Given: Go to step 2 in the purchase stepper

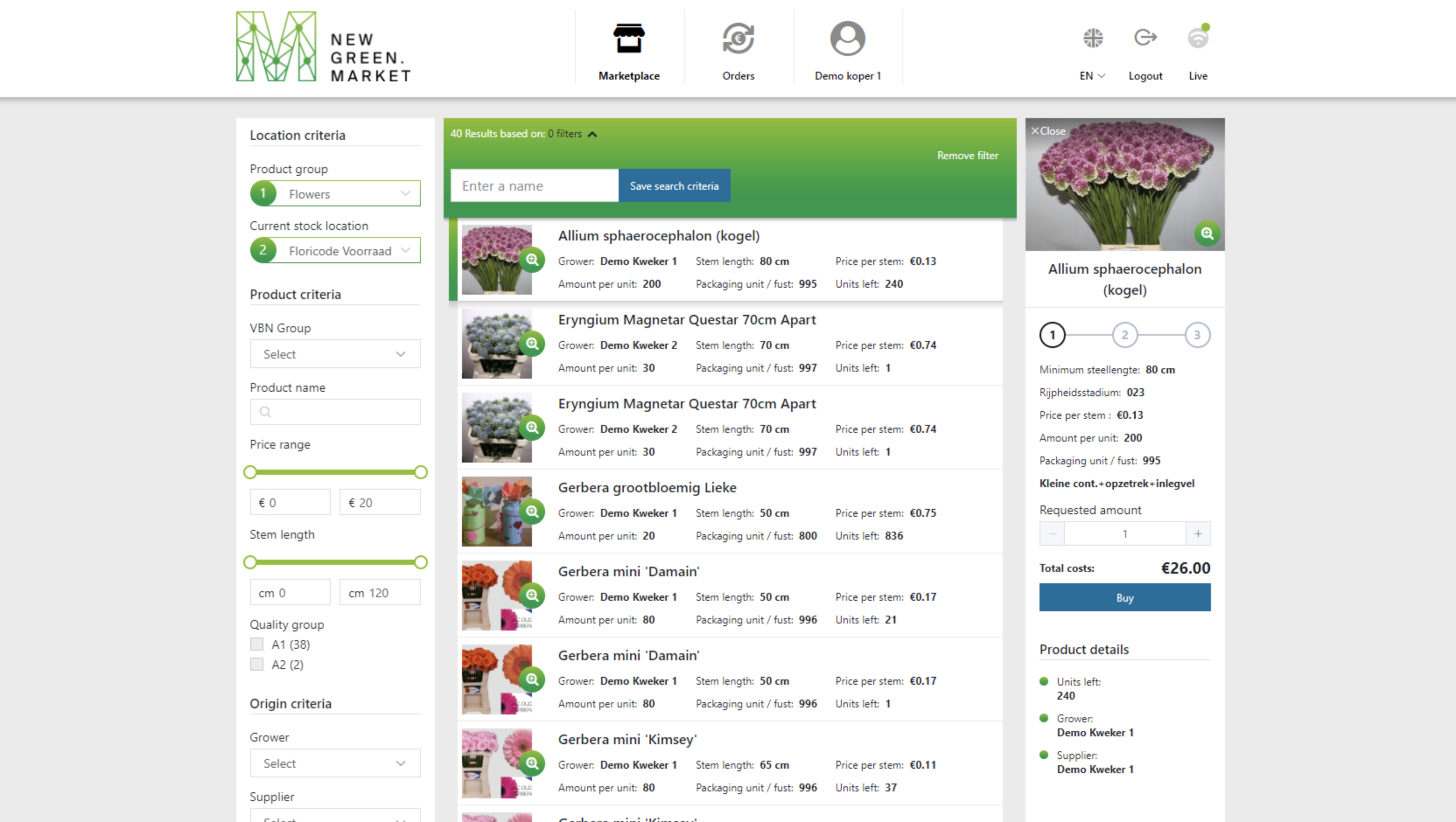Looking at the screenshot, I should click(1124, 335).
